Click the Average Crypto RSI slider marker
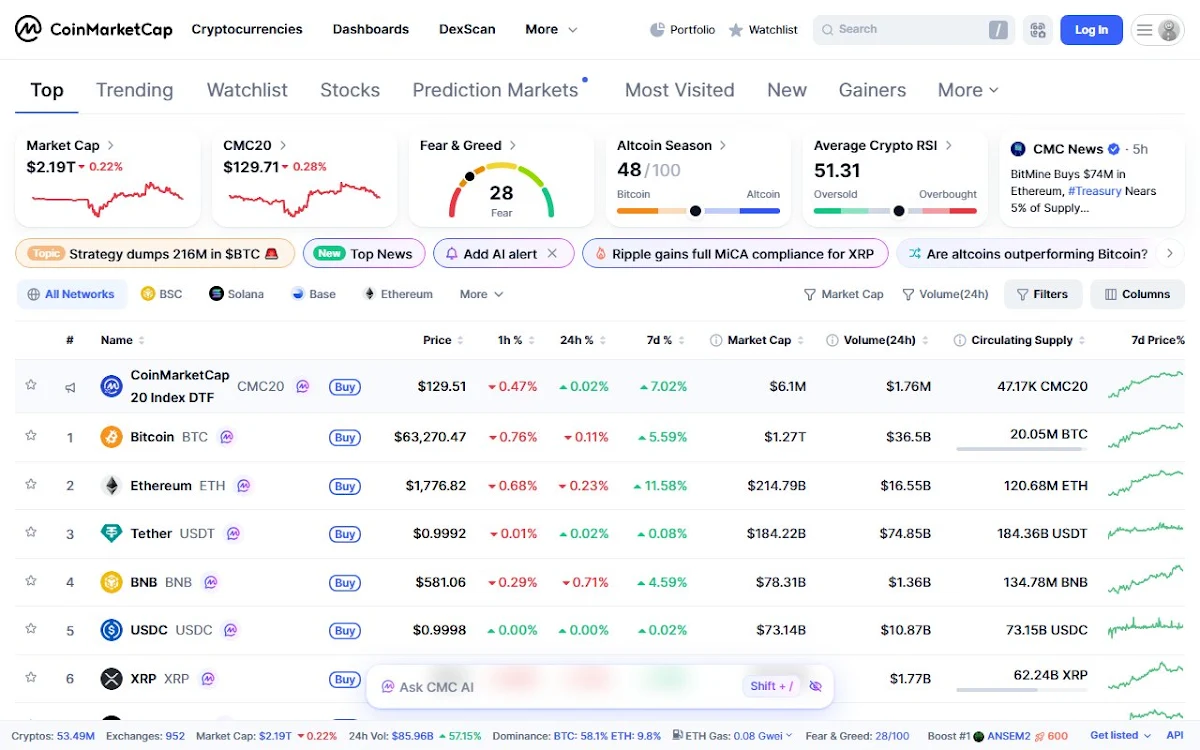 tap(899, 211)
